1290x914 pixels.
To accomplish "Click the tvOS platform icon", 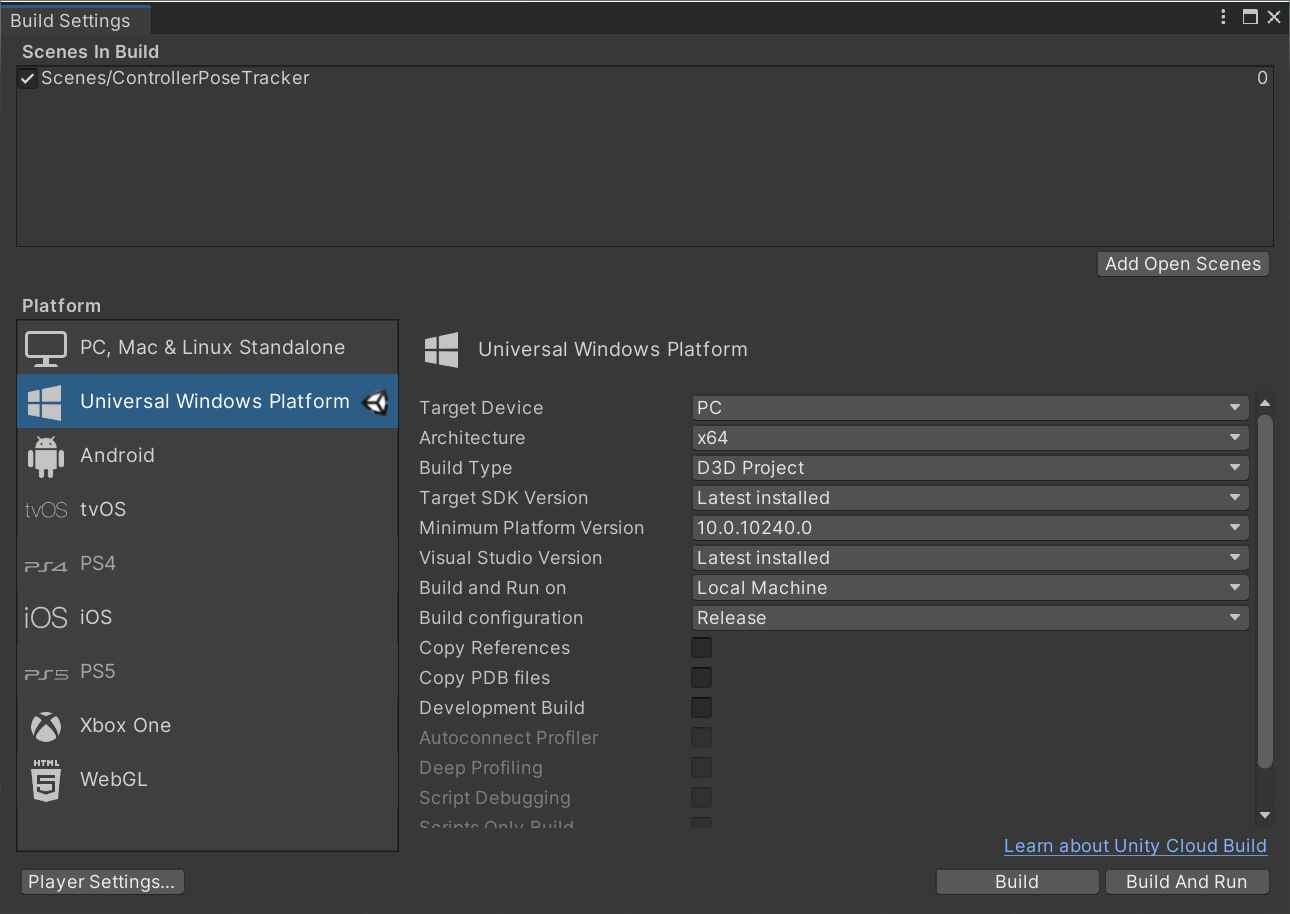I will (x=46, y=510).
